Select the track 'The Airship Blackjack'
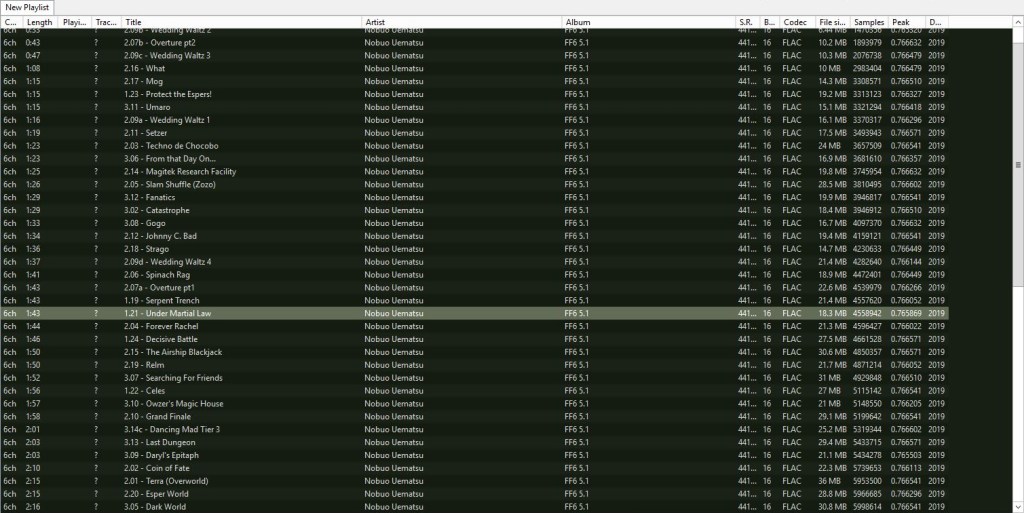This screenshot has height=513, width=1024. click(x=173, y=352)
